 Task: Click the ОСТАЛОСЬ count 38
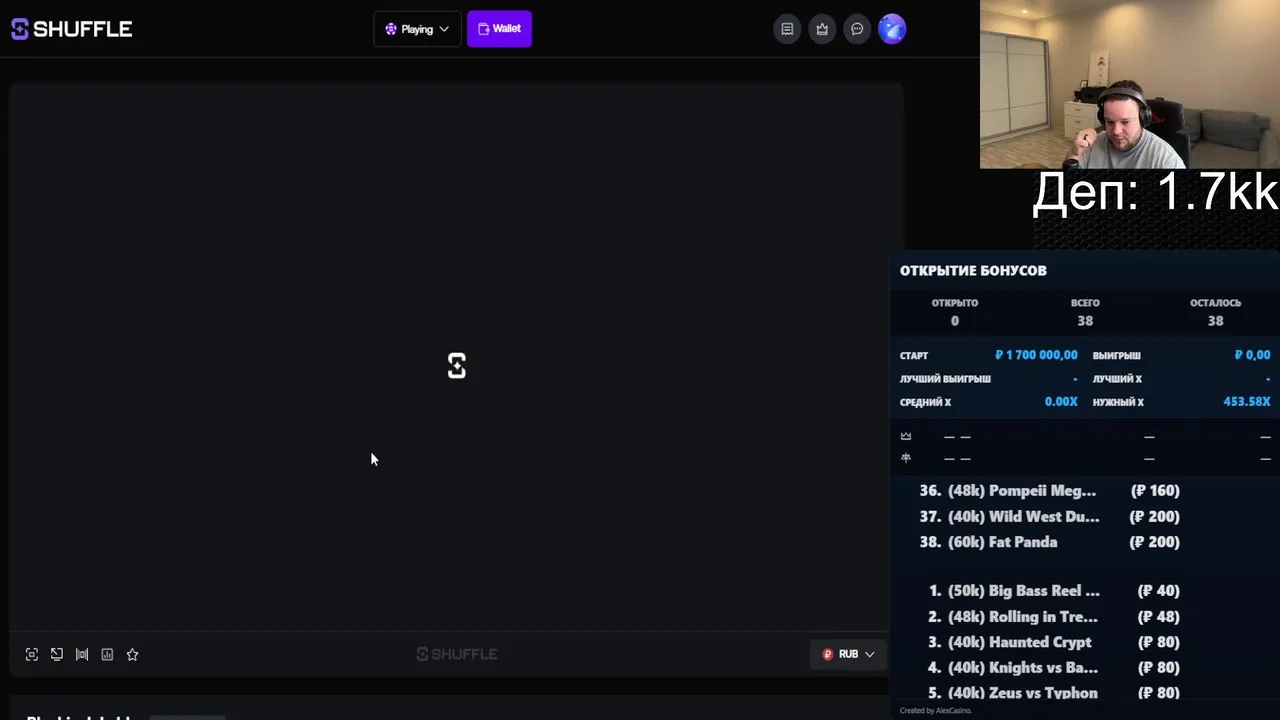tap(1215, 321)
